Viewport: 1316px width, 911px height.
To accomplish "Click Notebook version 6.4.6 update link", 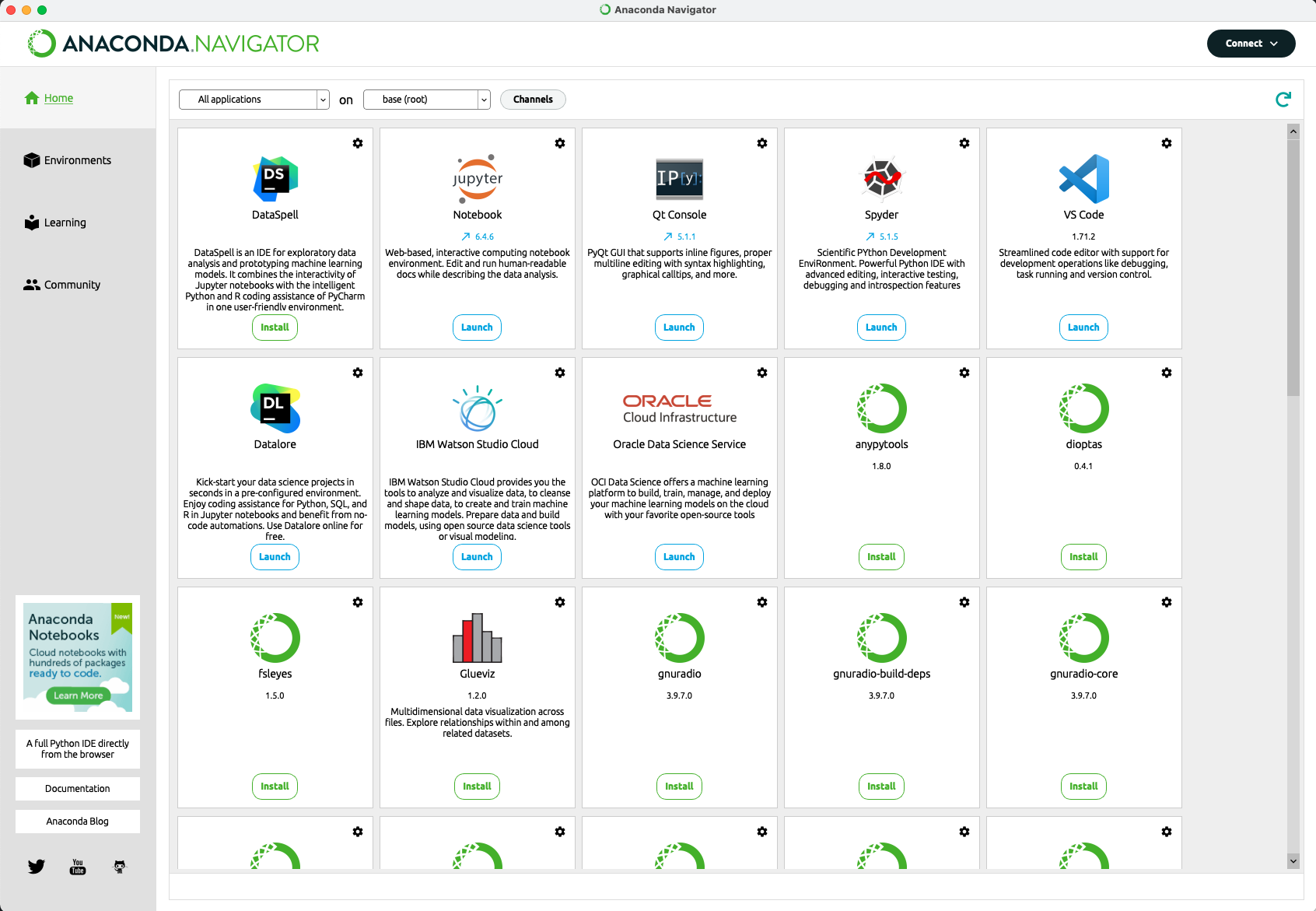I will click(x=478, y=237).
